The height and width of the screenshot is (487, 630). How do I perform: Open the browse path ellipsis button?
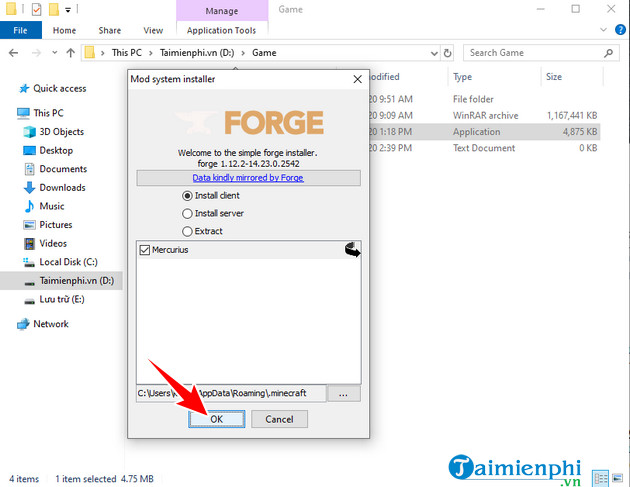pyautogui.click(x=344, y=394)
